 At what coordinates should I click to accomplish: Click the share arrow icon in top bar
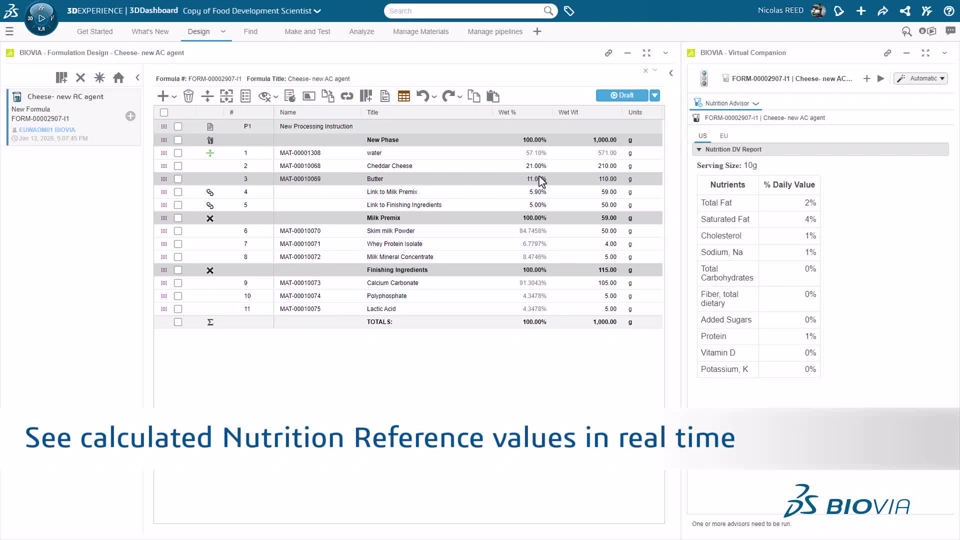(x=883, y=11)
